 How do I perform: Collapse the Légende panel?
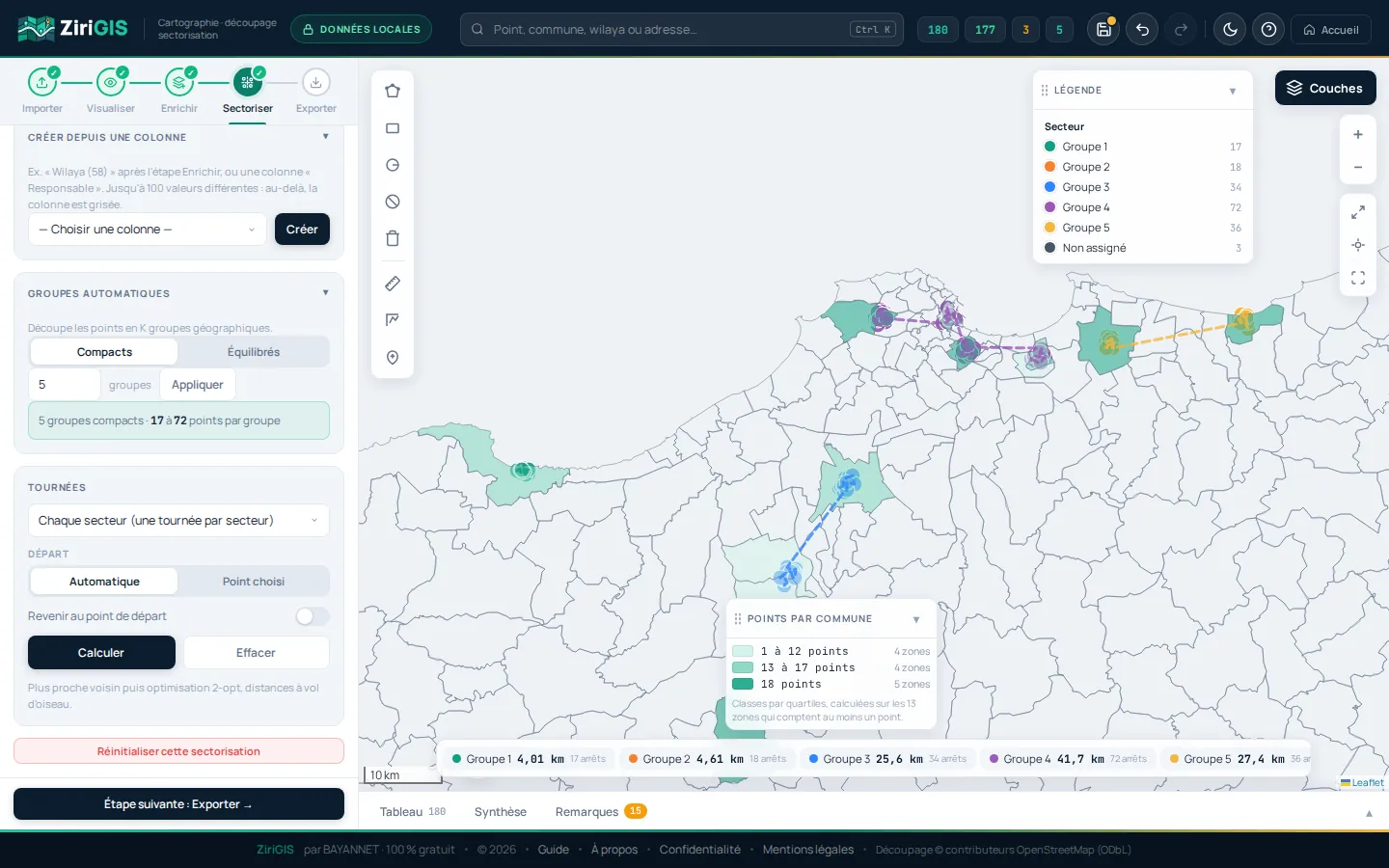tap(1233, 91)
